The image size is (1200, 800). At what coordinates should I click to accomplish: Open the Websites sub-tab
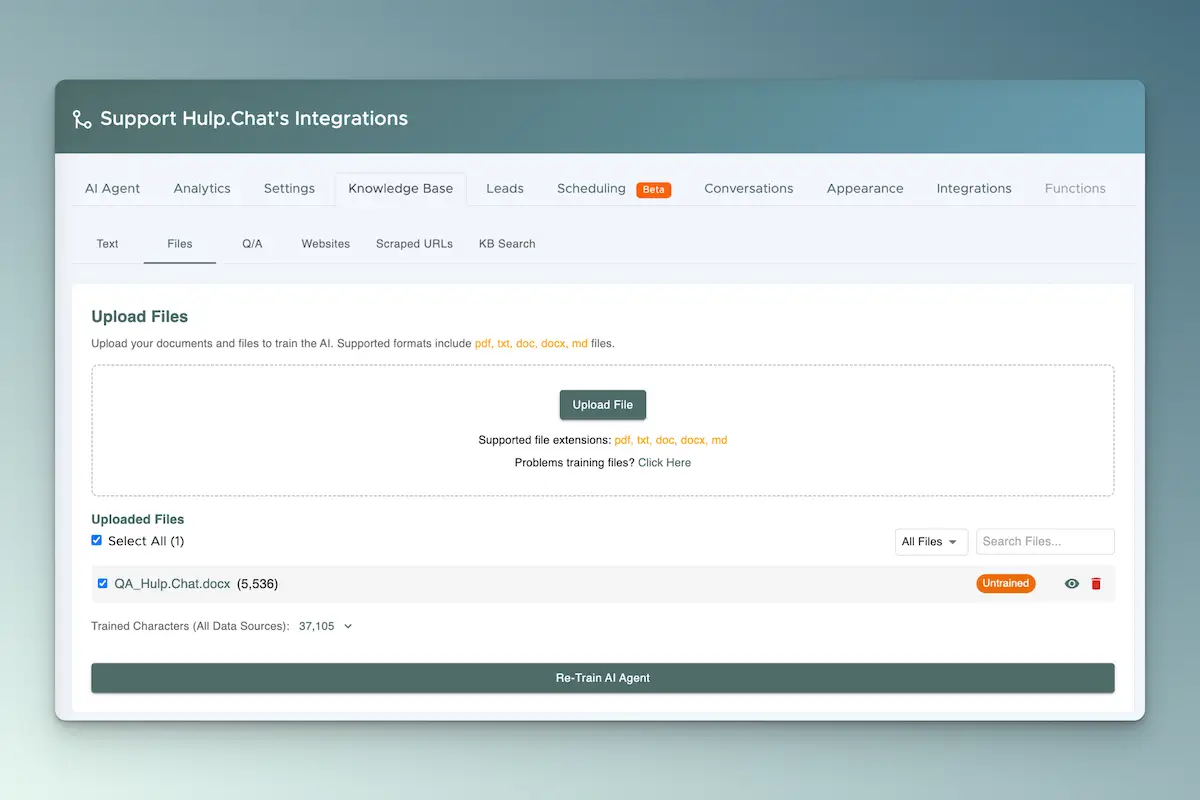pos(326,244)
